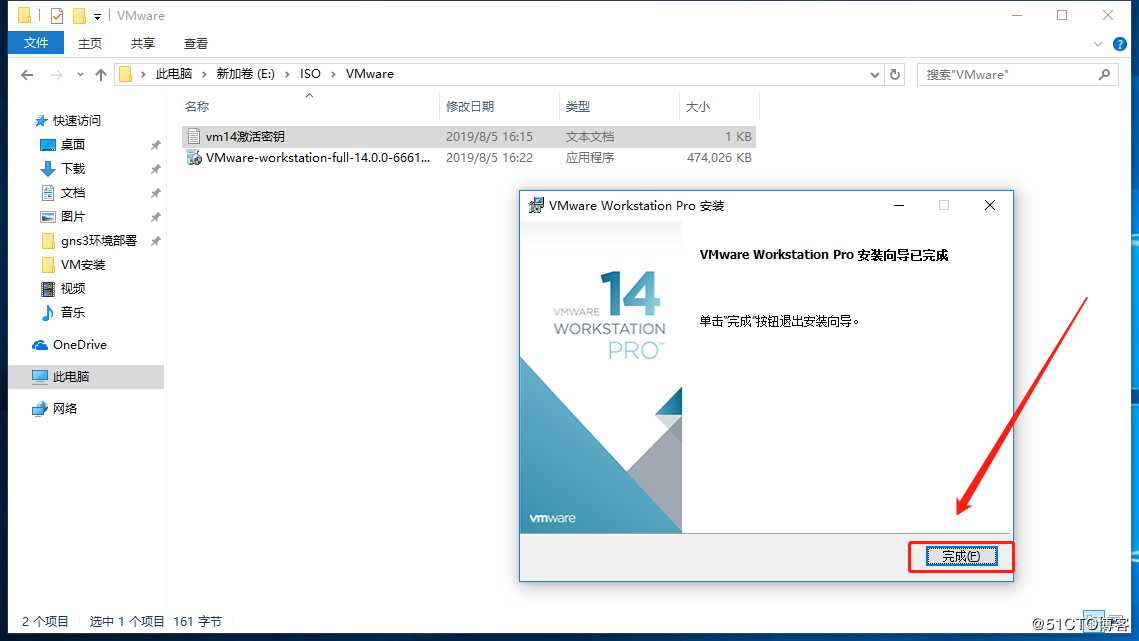Viewport: 1139px width, 641px height.
Task: Open Explorer help question mark icon
Action: pyautogui.click(x=1120, y=44)
